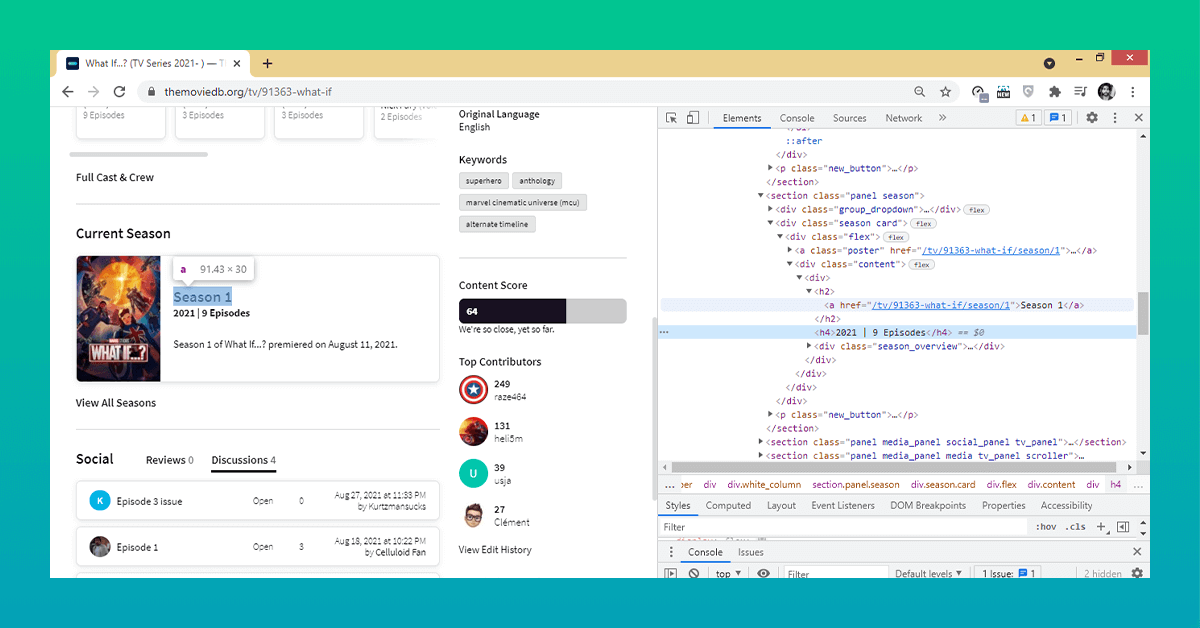Toggle the computed styles sidebar pane icon
This screenshot has height=628, width=1200.
(1123, 526)
